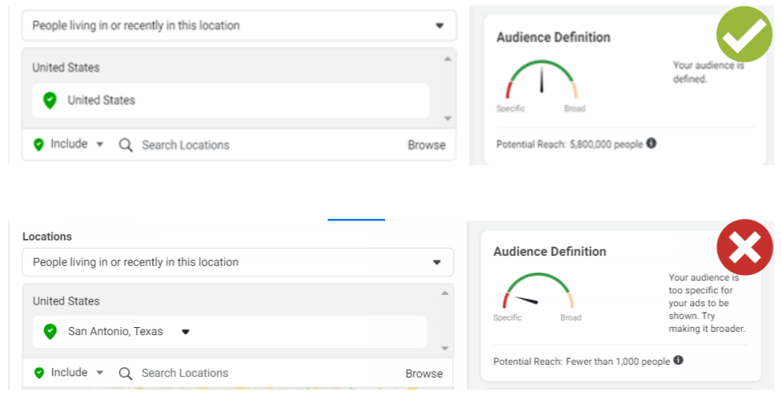
Task: Click the top Include pin icon
Action: (x=38, y=145)
